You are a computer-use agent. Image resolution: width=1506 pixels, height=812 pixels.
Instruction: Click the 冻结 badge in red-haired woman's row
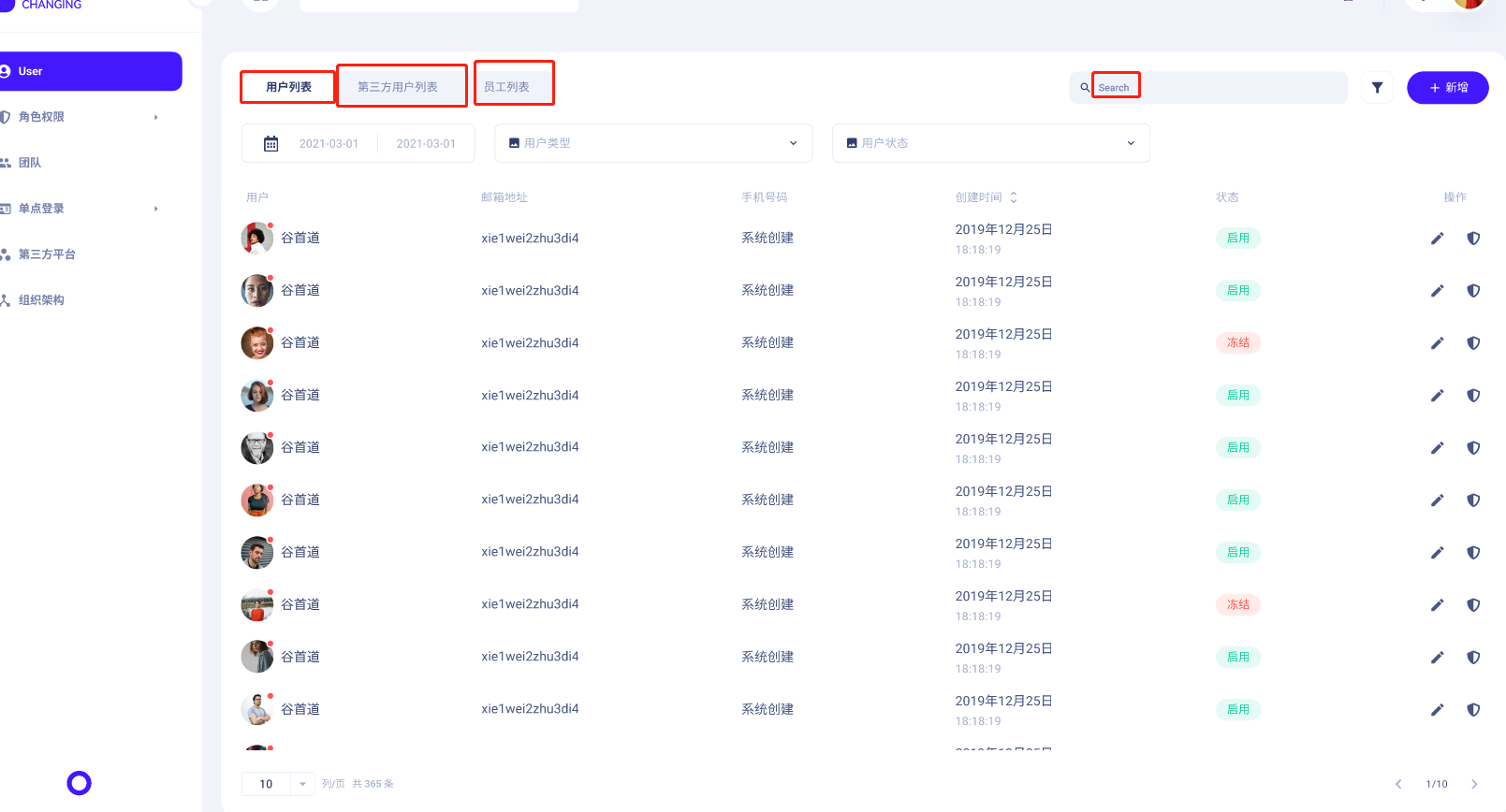tap(1238, 342)
